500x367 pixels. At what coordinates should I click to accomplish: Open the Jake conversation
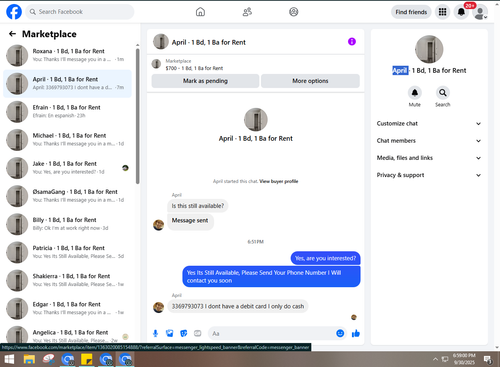[x=68, y=168]
